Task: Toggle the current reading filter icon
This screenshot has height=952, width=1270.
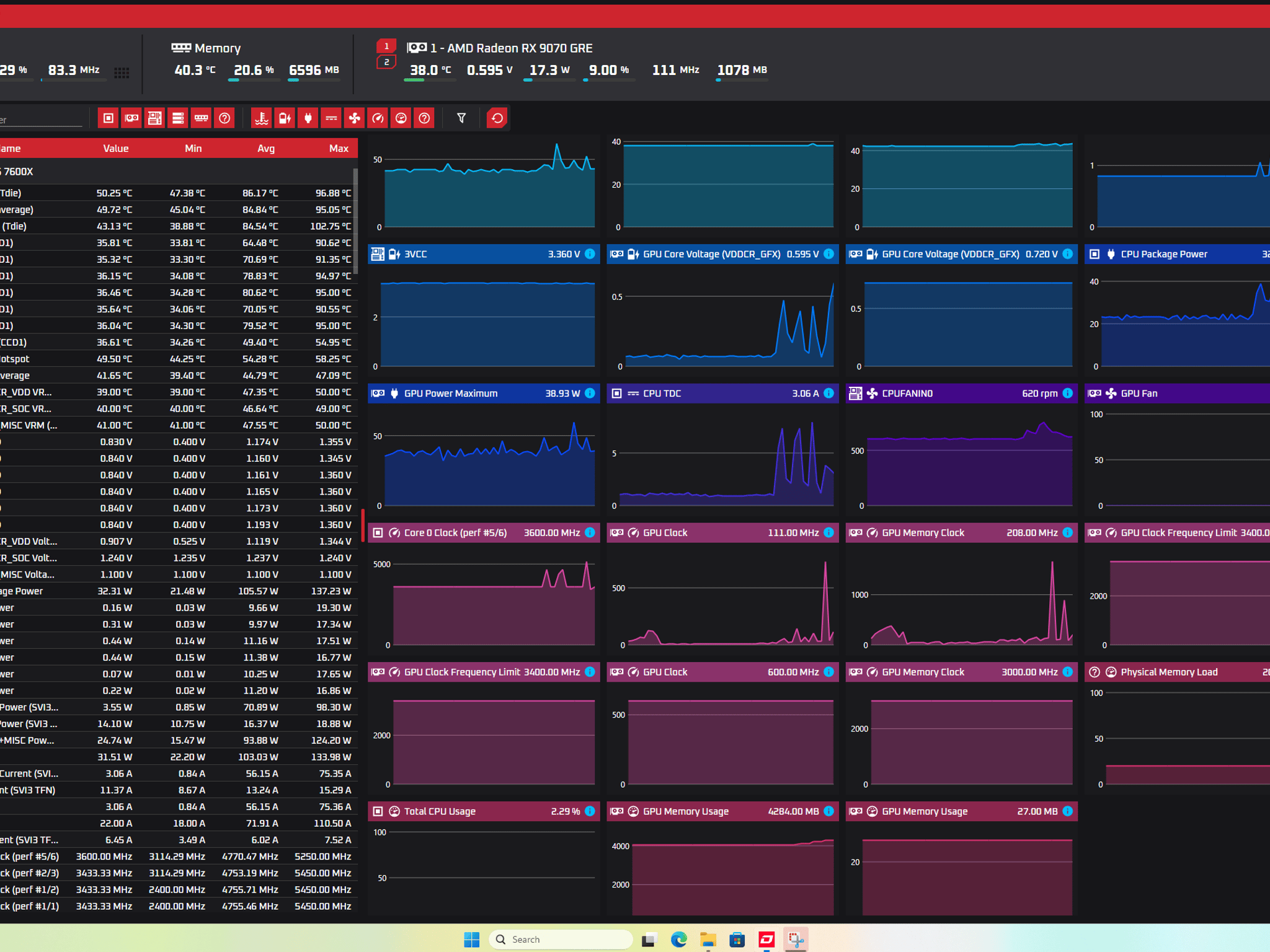Action: 331,118
